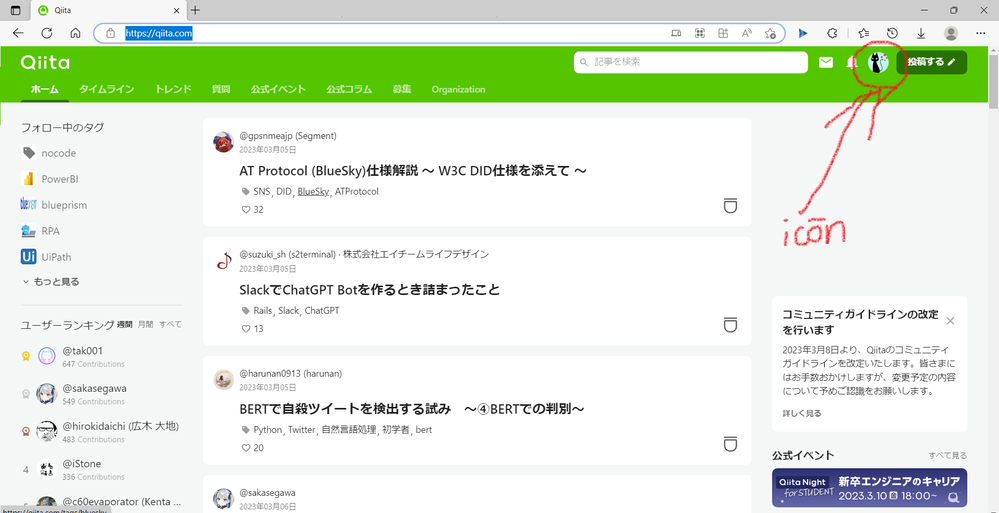Click 詳しく見る in guideline notice

click(x=801, y=413)
